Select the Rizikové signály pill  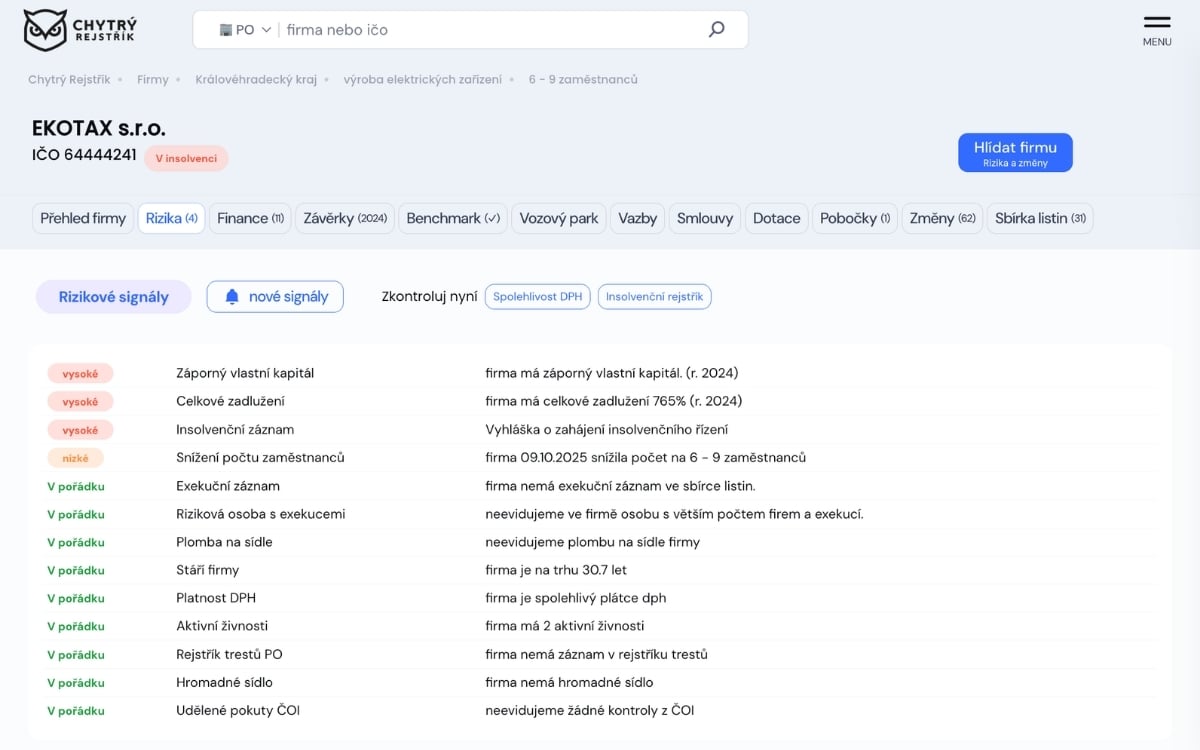114,297
